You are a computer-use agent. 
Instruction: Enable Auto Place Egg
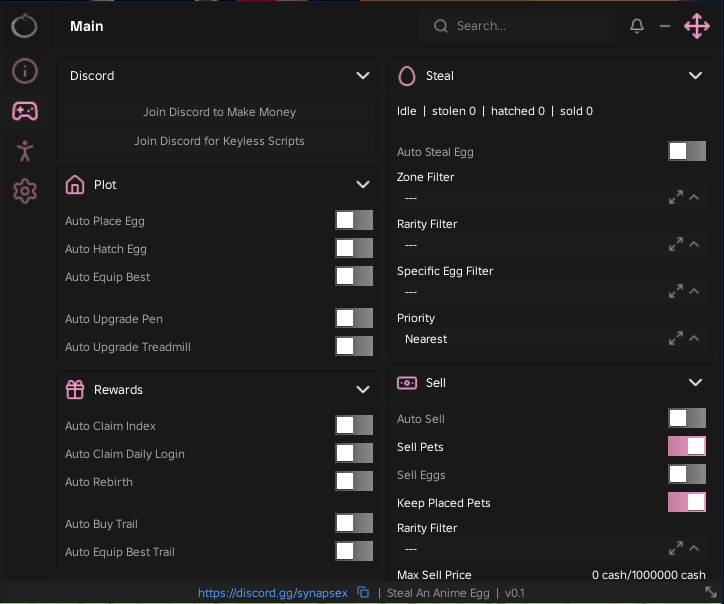point(354,220)
